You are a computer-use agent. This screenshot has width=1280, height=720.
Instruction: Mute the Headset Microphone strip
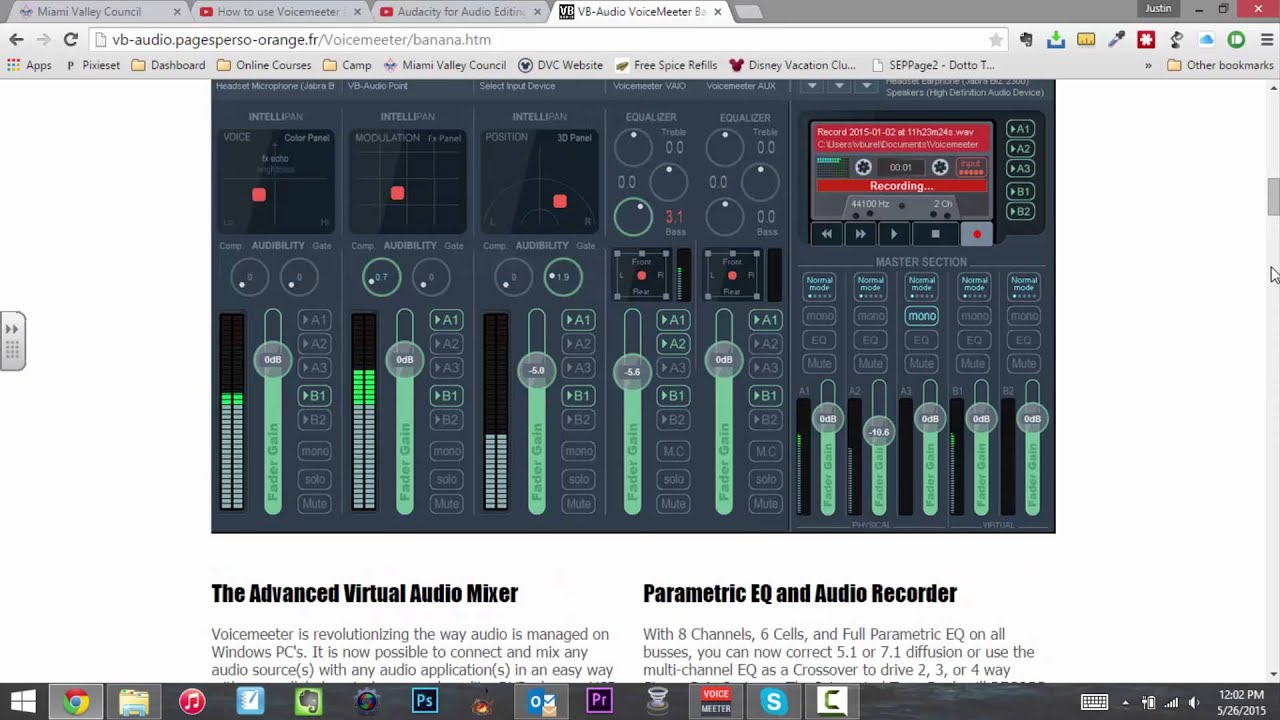pyautogui.click(x=314, y=504)
